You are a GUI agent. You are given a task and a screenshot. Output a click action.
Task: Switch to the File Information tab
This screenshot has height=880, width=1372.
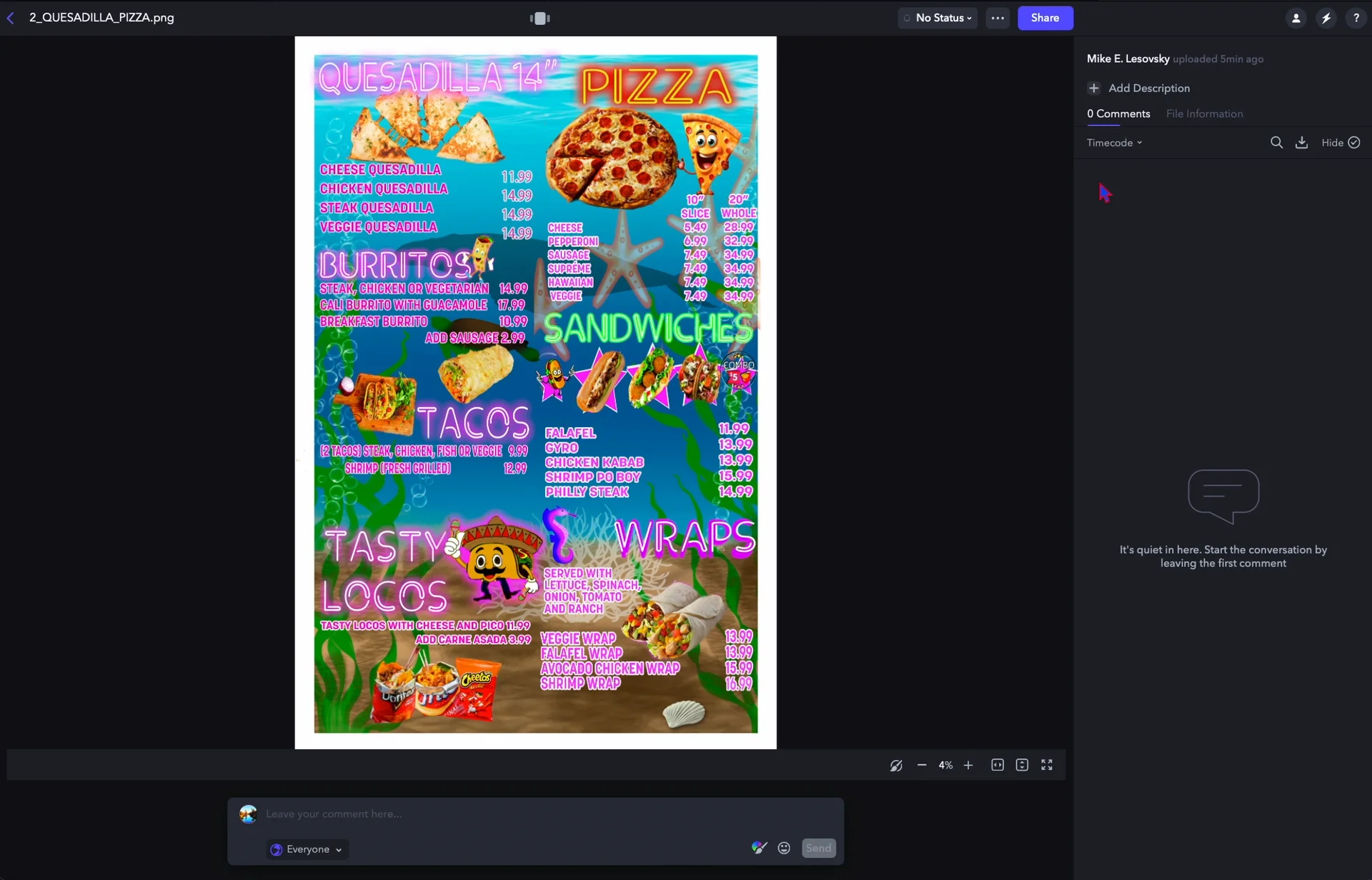click(1204, 114)
